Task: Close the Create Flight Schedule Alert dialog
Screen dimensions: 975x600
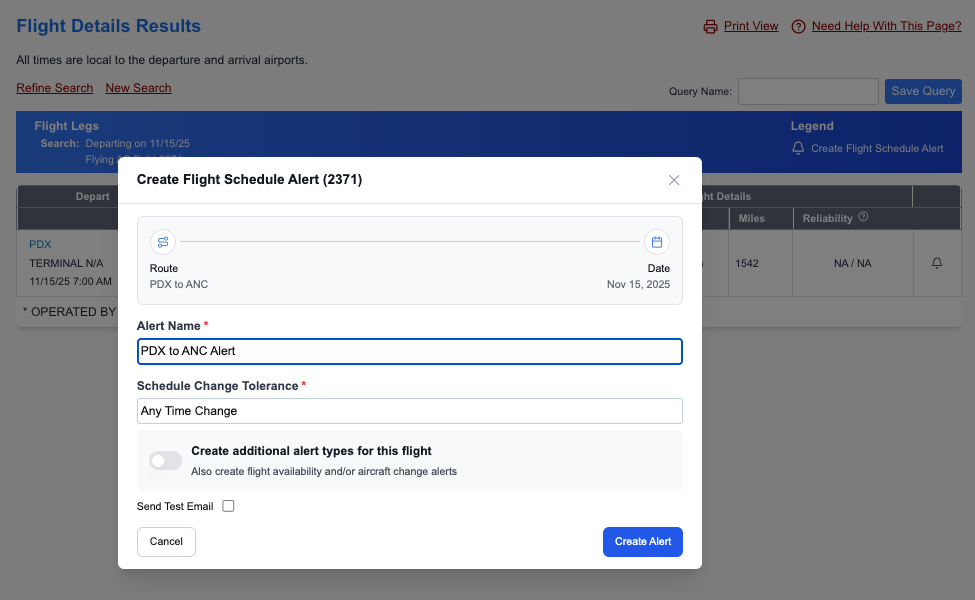Action: pos(674,180)
